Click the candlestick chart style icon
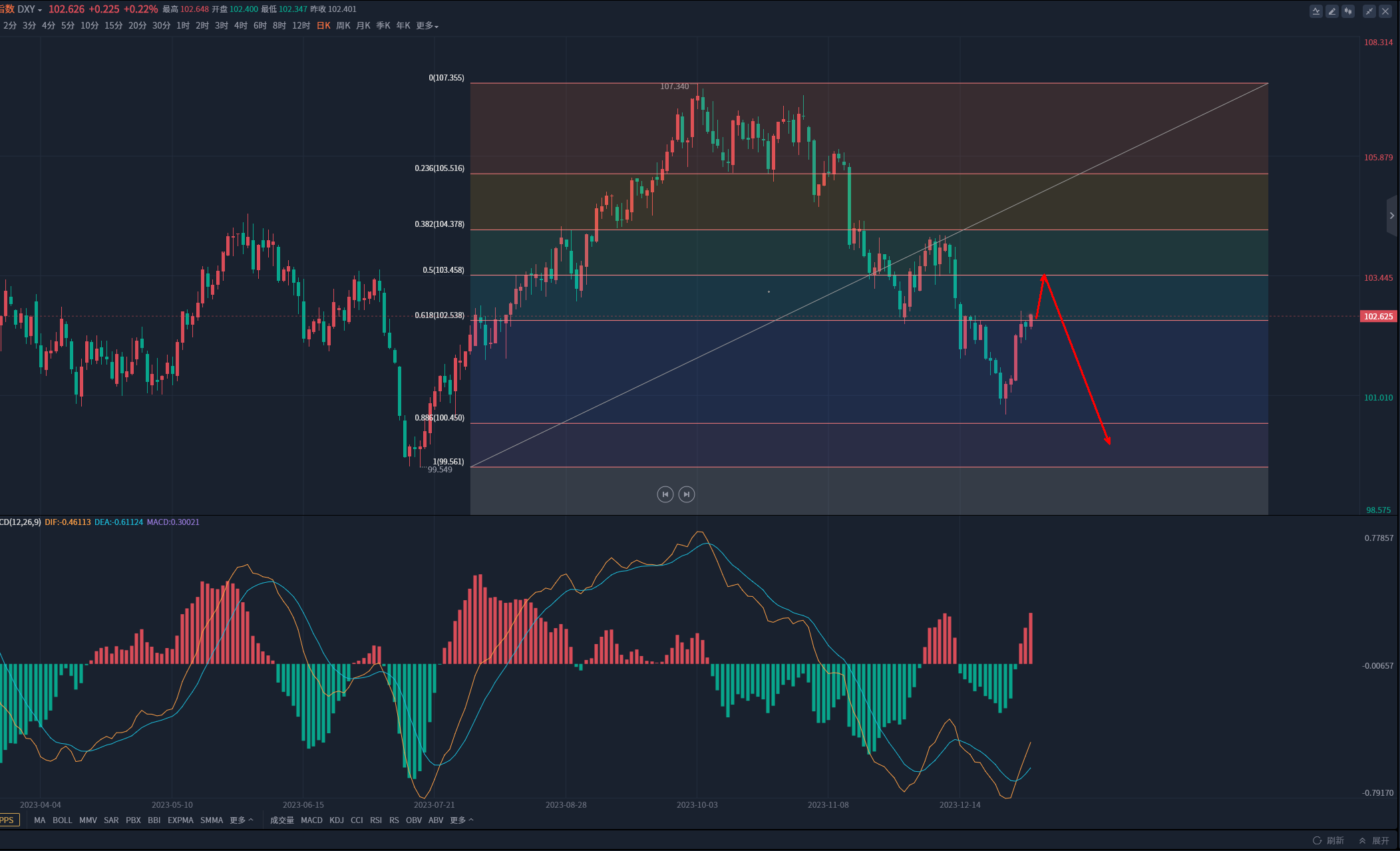This screenshot has height=851, width=1400. pos(1347,11)
